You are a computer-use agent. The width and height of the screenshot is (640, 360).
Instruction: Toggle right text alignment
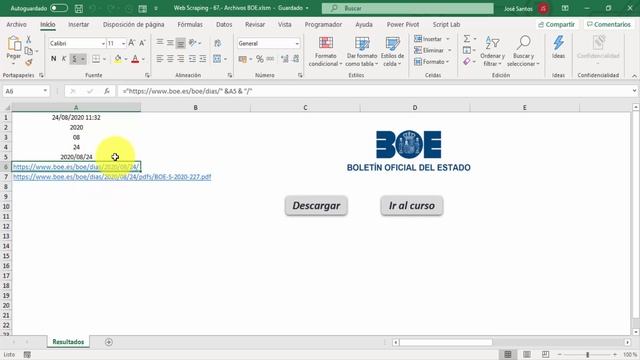point(180,59)
